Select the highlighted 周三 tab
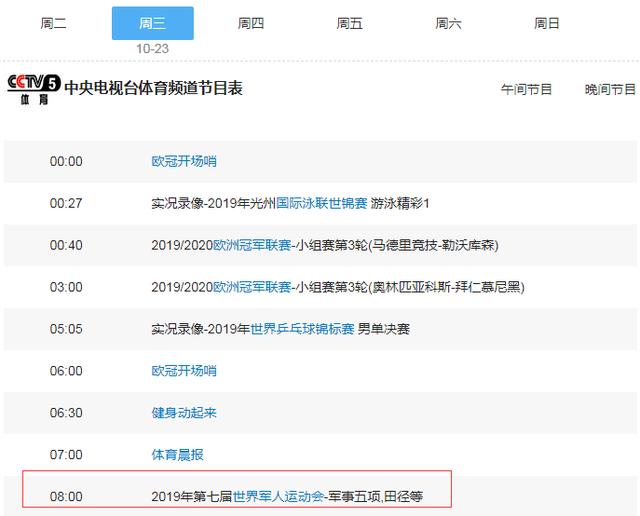 [153, 23]
